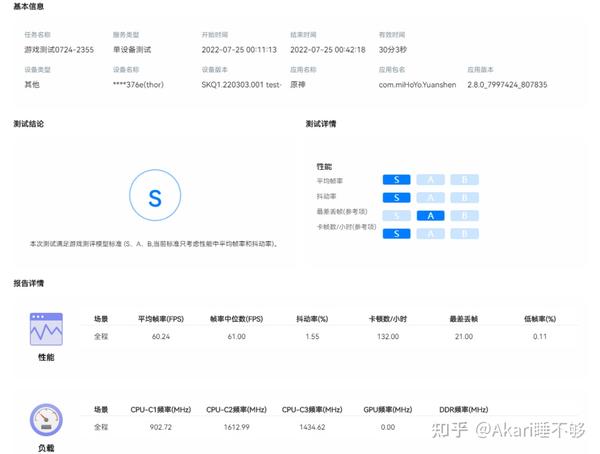Click device version SKQ1.220303.001 test-
The height and width of the screenshot is (454, 600).
click(x=241, y=85)
